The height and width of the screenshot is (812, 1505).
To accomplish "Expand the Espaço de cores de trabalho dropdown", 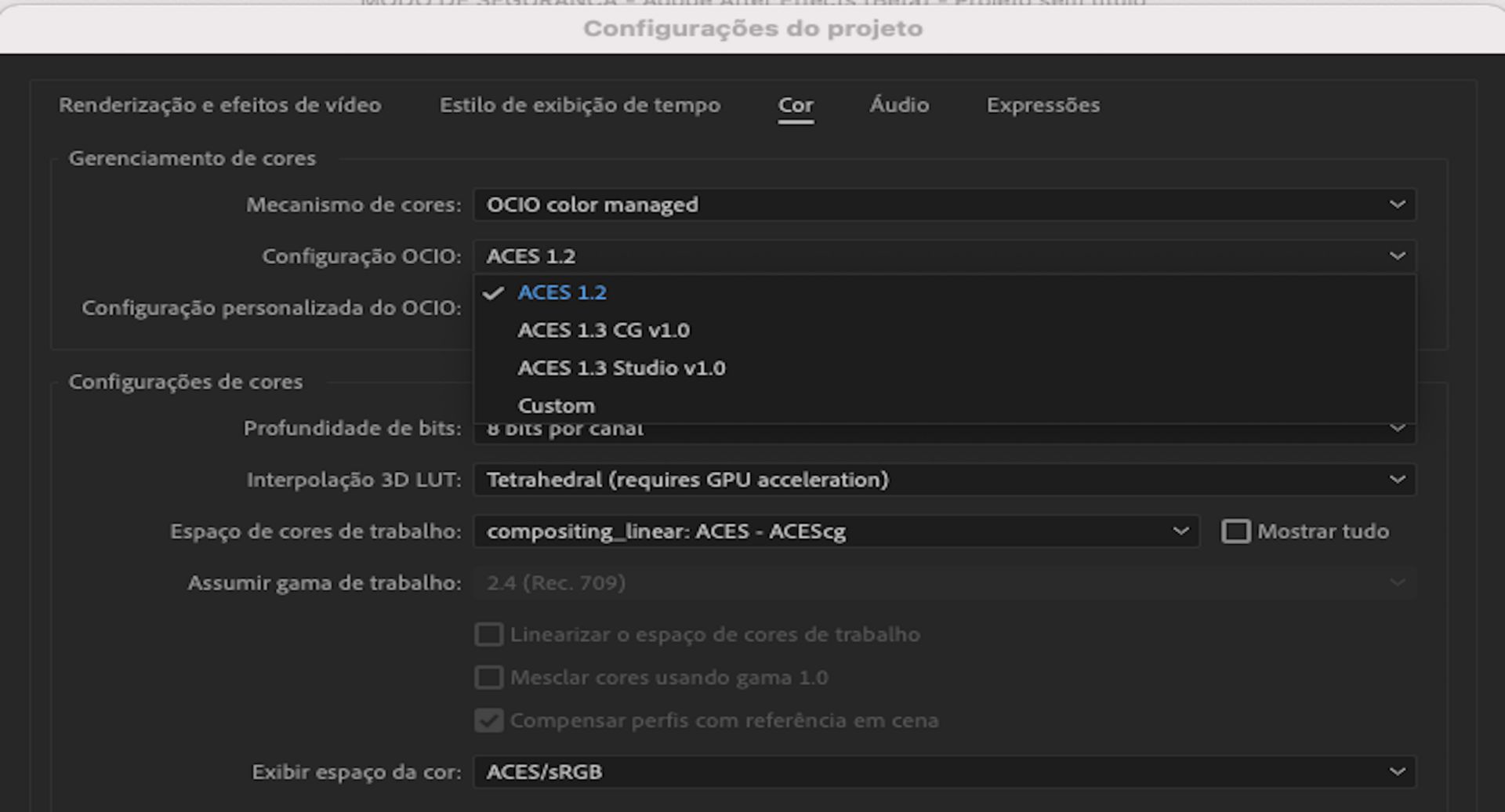I will tap(837, 531).
